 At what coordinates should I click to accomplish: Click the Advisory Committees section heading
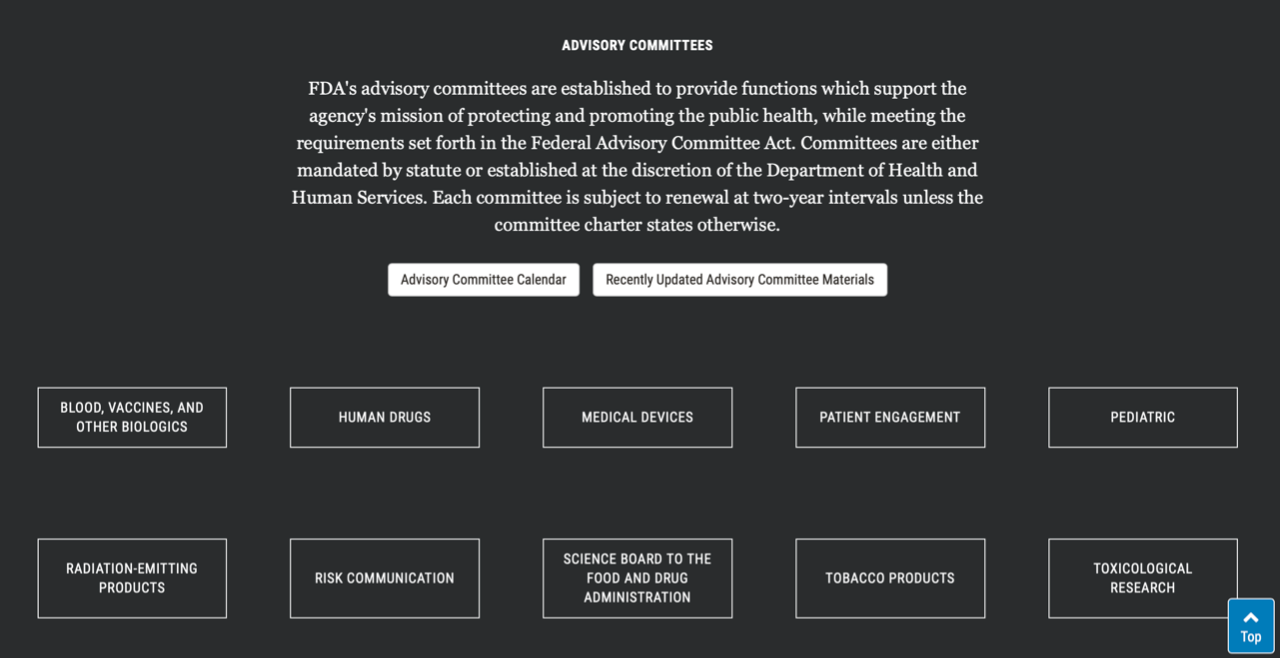tap(637, 46)
